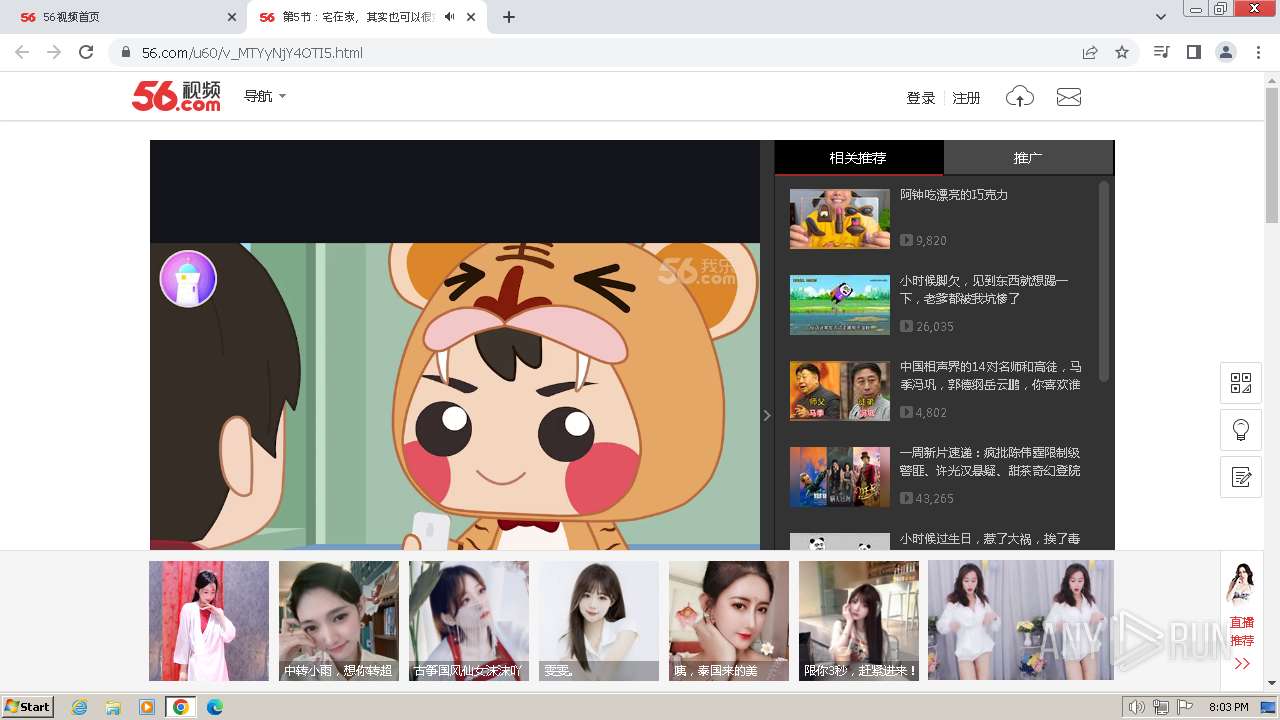Click the video player cartoon frame
The width and height of the screenshot is (1280, 720).
click(x=455, y=396)
